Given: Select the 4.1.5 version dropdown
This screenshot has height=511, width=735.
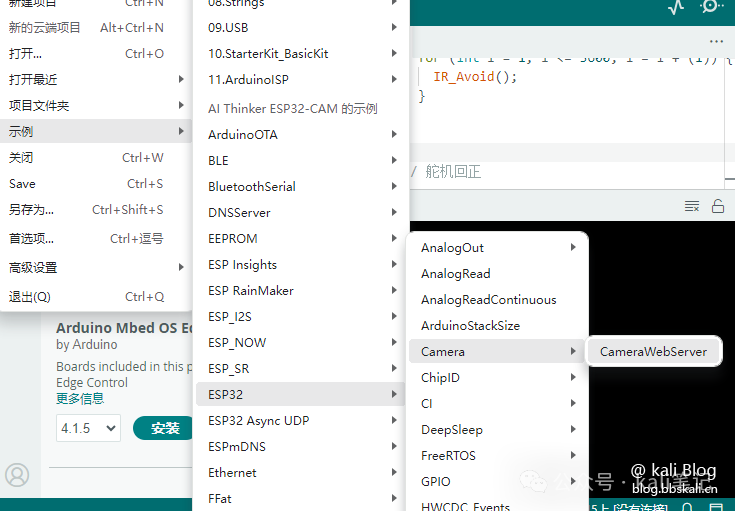Looking at the screenshot, I should click(88, 428).
